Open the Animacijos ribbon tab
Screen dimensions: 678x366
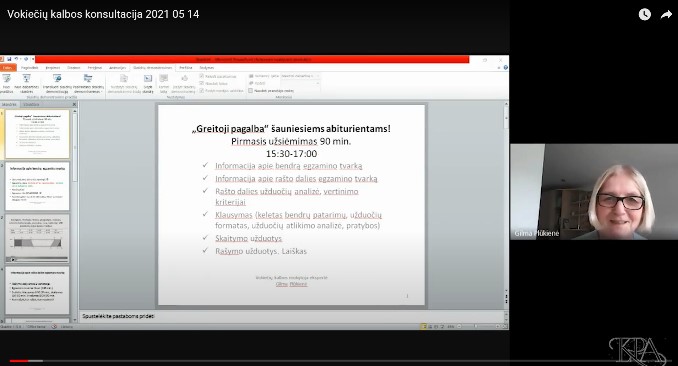(x=117, y=67)
